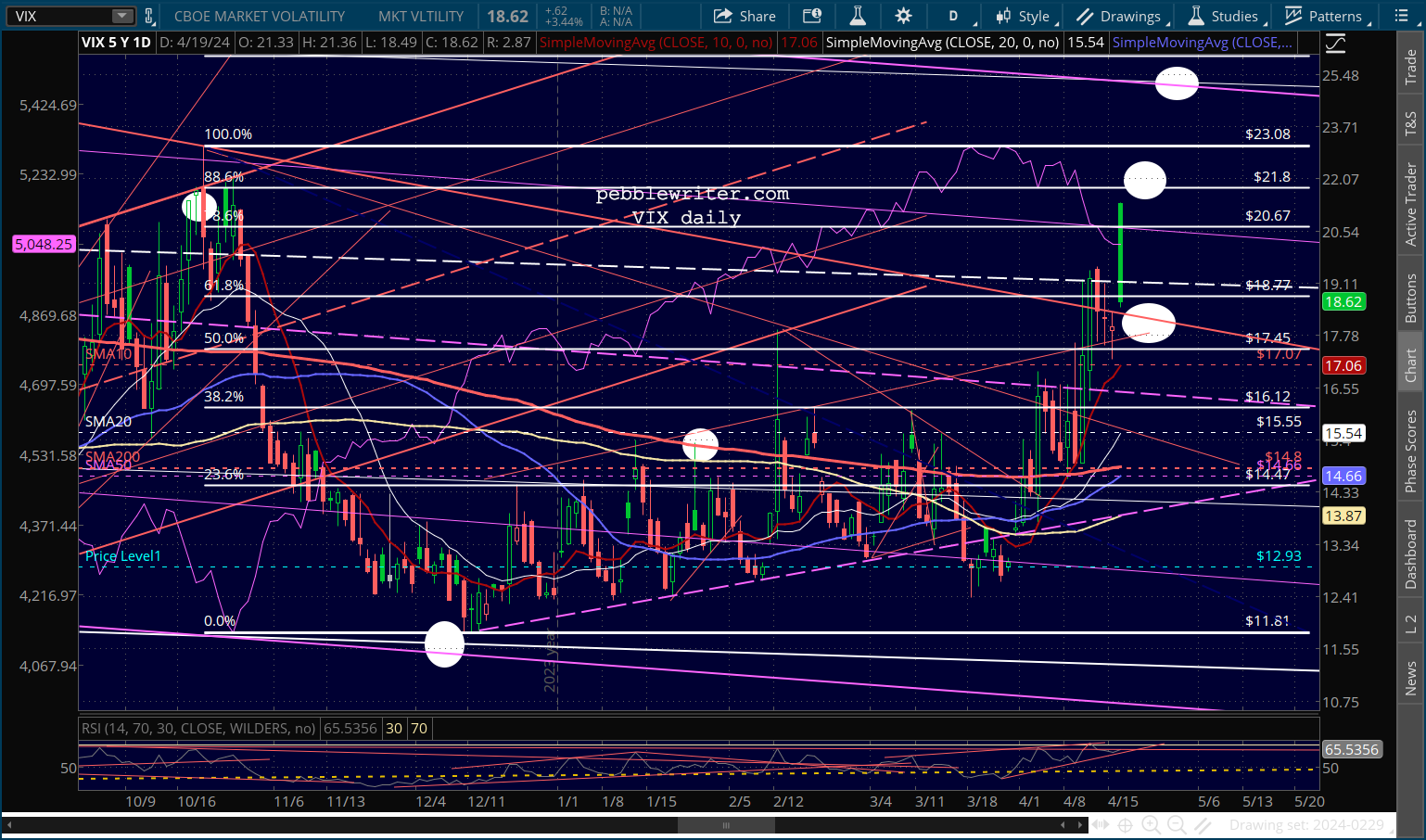Toggle the expand-collapse horizontal arrows icon
The width and height of the screenshot is (1426, 840).
1099,824
